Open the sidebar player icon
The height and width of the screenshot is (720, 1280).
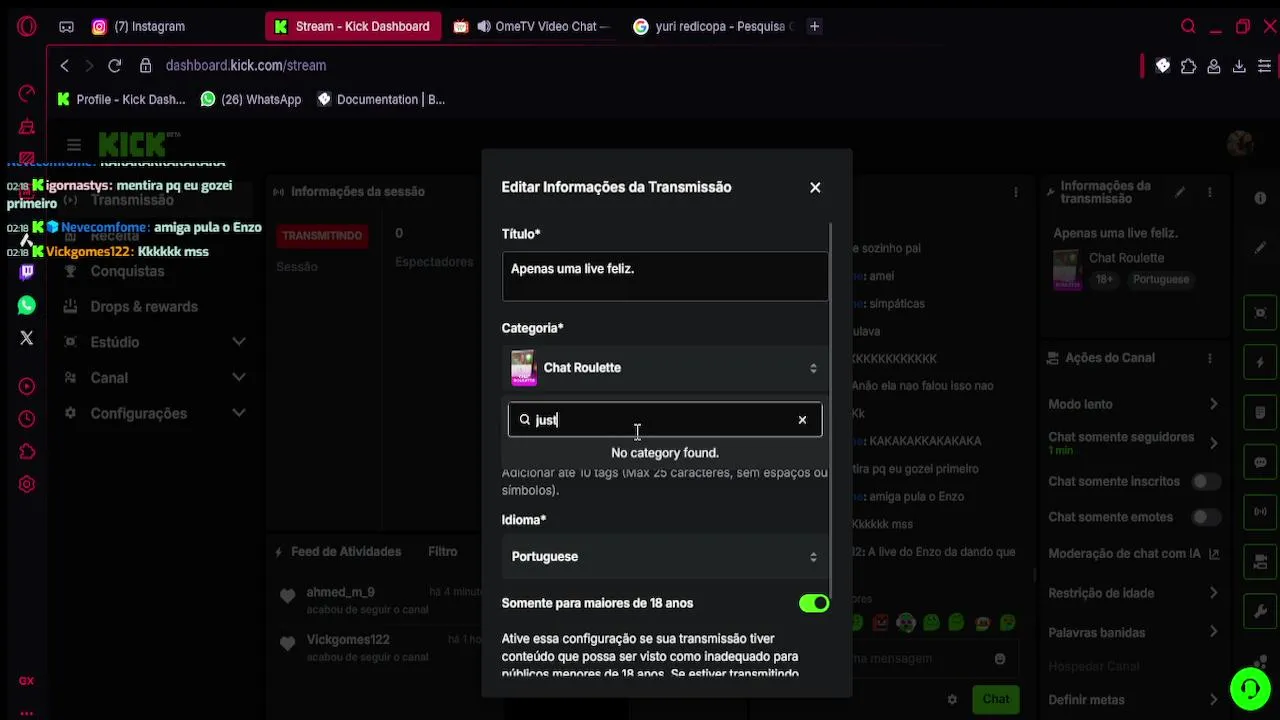point(27,386)
